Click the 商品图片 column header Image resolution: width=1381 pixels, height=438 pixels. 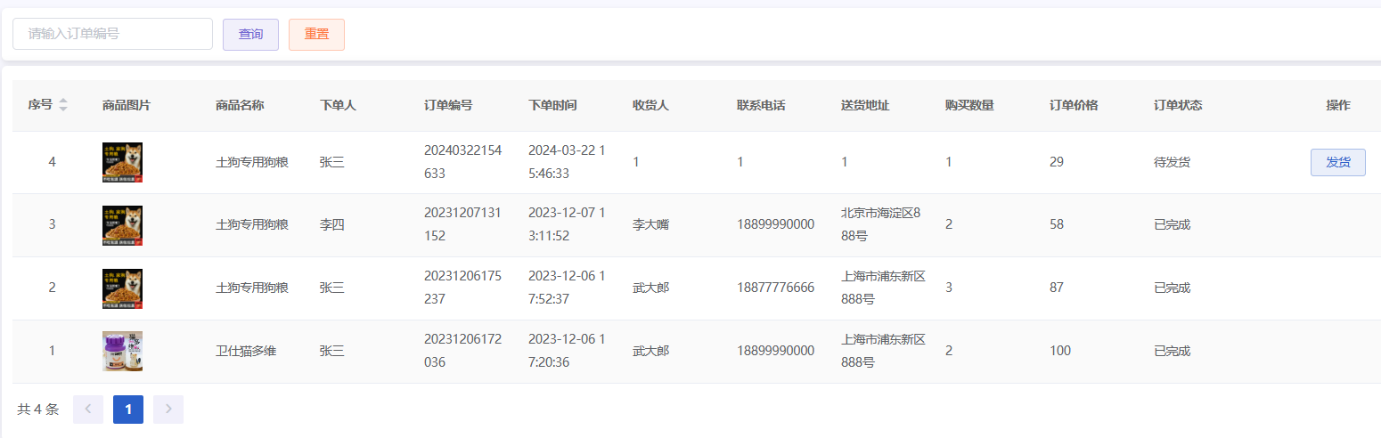coord(126,105)
